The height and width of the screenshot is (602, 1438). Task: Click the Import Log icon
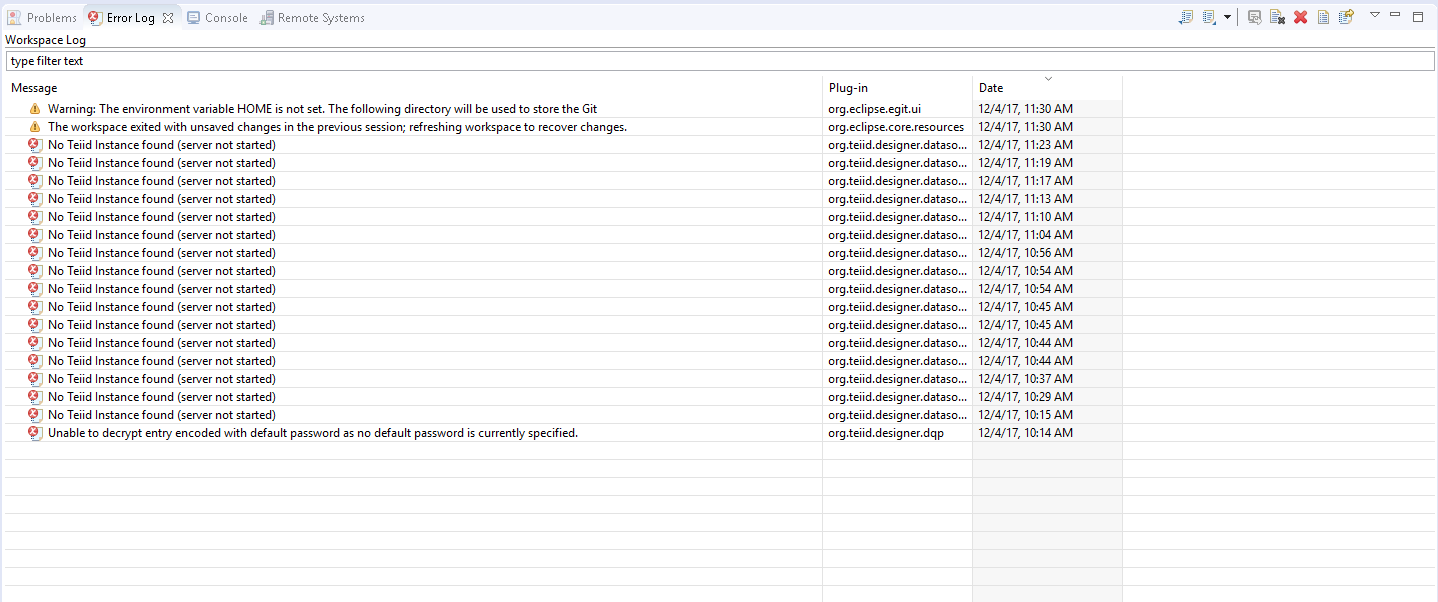[1209, 17]
